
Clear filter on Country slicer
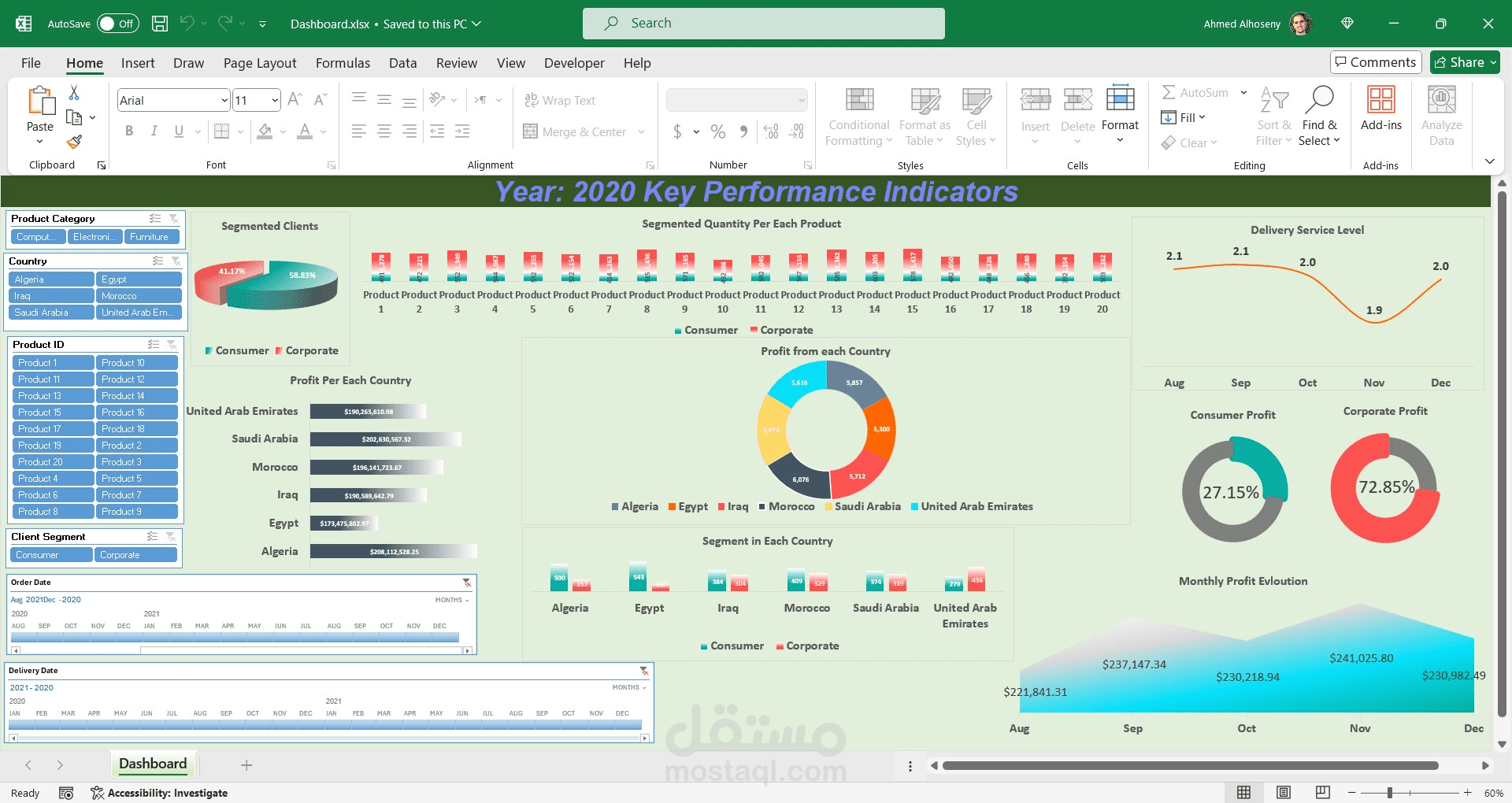[176, 261]
